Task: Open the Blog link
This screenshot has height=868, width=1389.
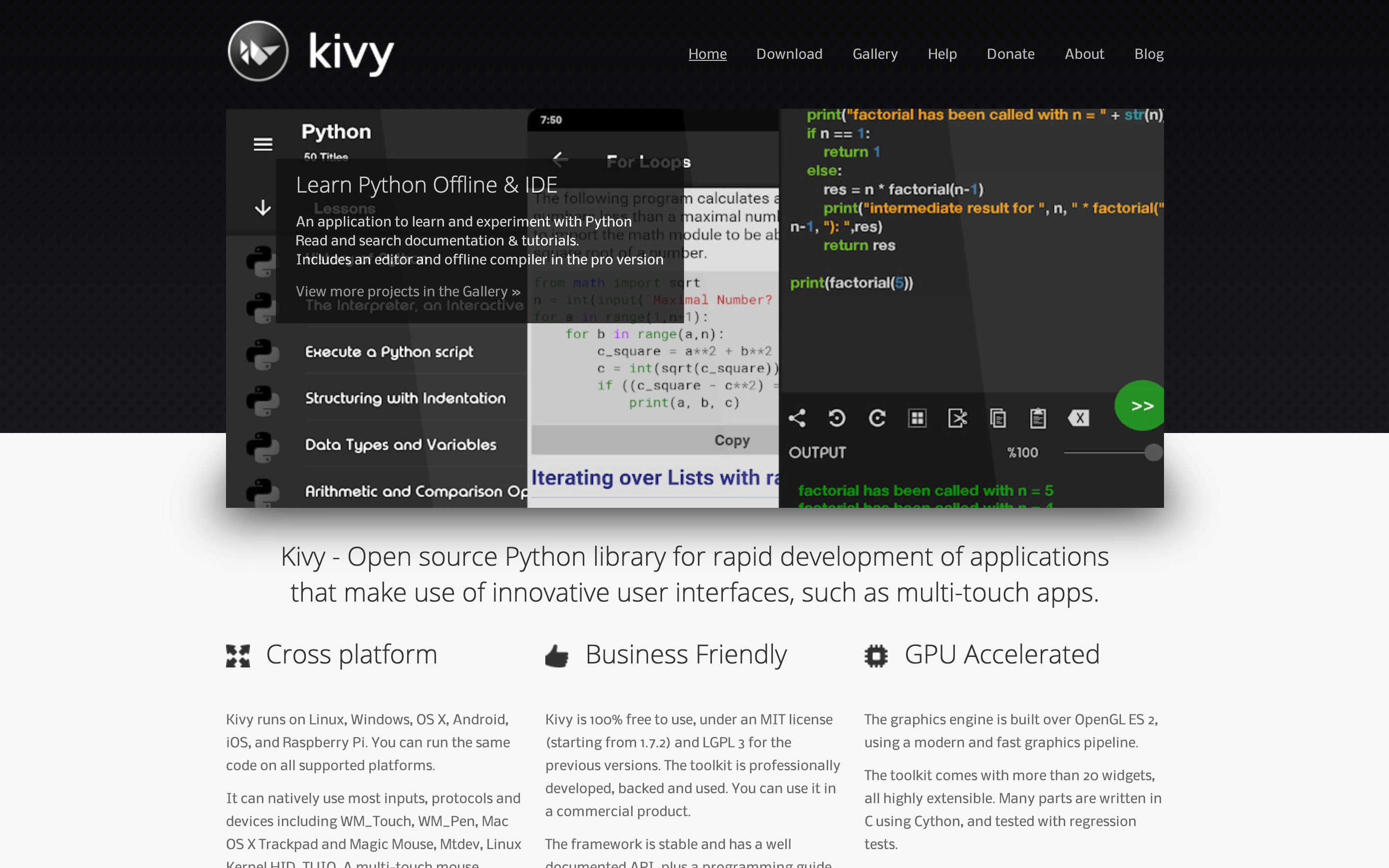Action: (x=1149, y=54)
